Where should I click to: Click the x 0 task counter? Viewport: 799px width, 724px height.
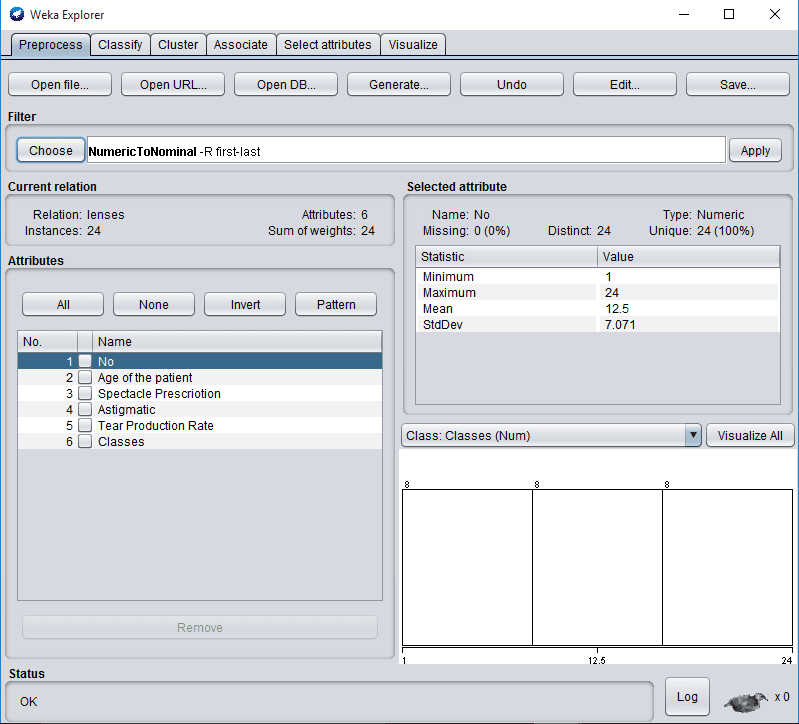point(782,696)
